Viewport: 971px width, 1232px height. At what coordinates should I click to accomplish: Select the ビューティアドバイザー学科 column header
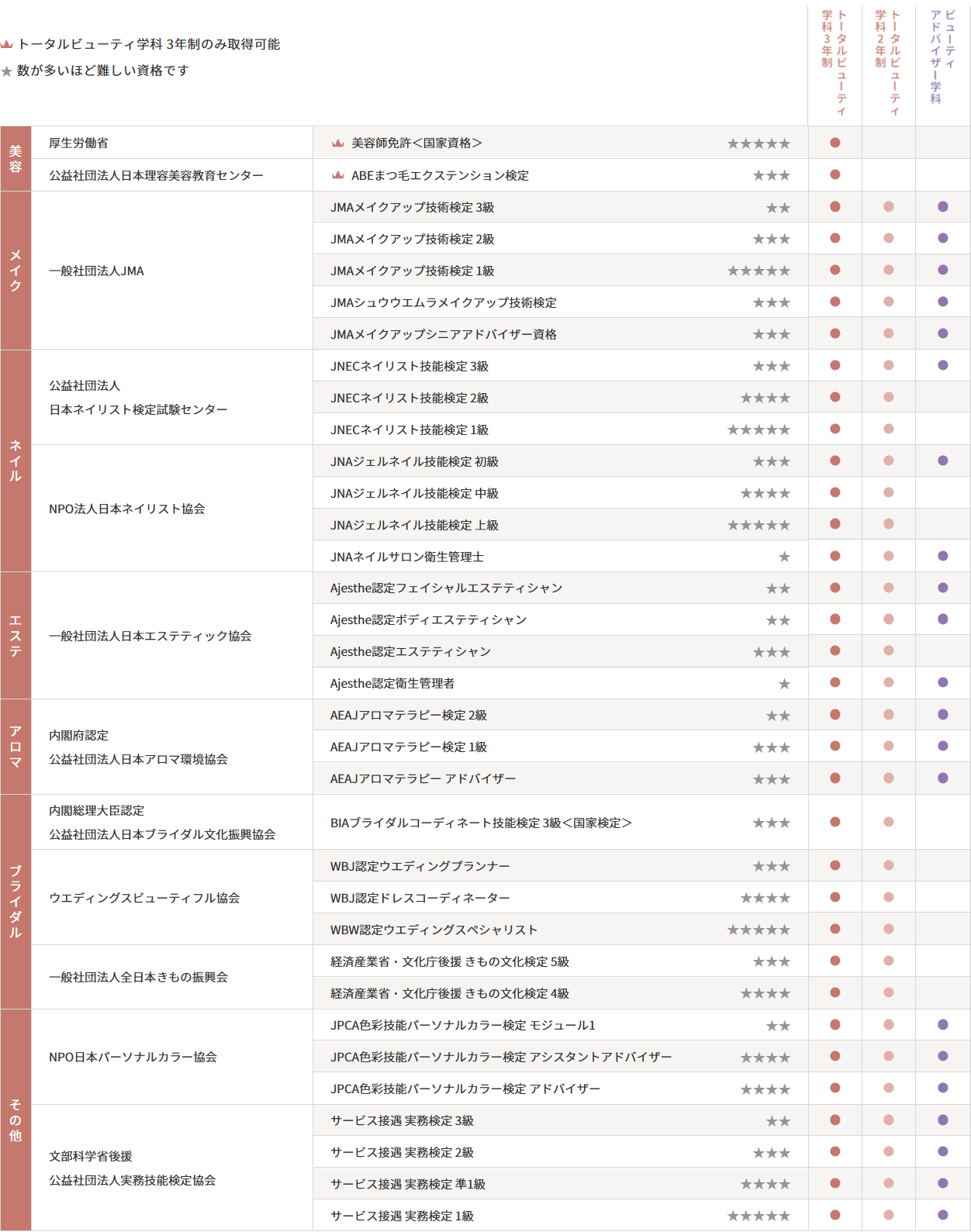[943, 57]
